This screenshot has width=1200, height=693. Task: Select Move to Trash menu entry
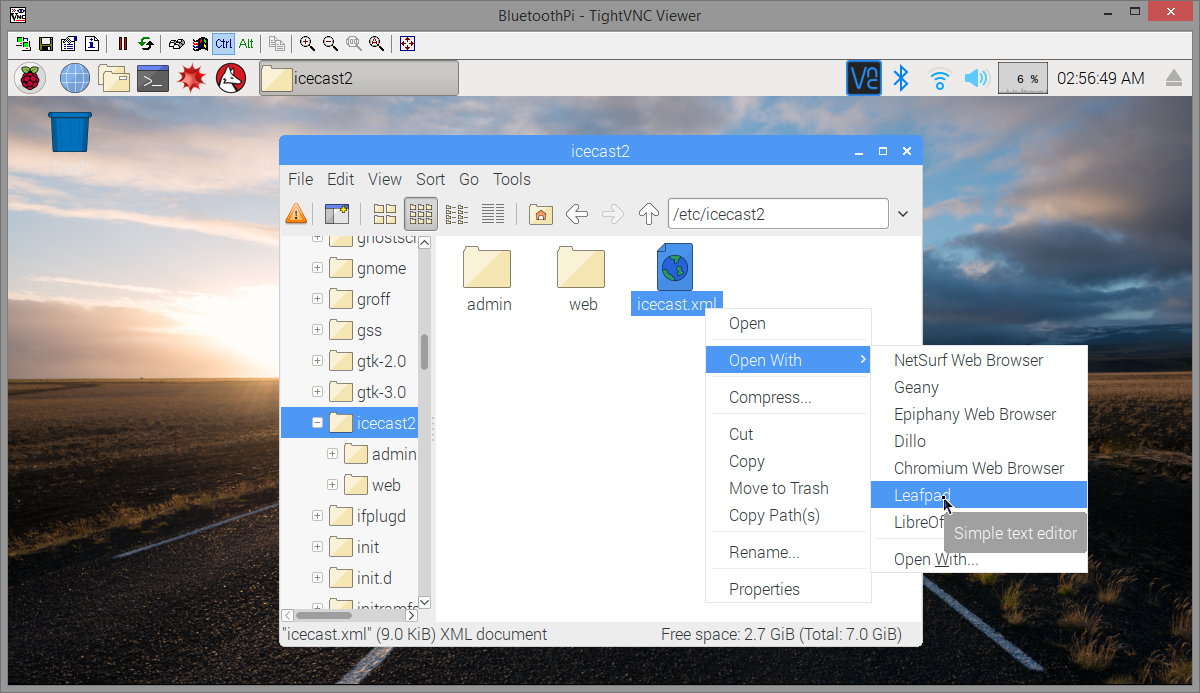click(x=788, y=488)
